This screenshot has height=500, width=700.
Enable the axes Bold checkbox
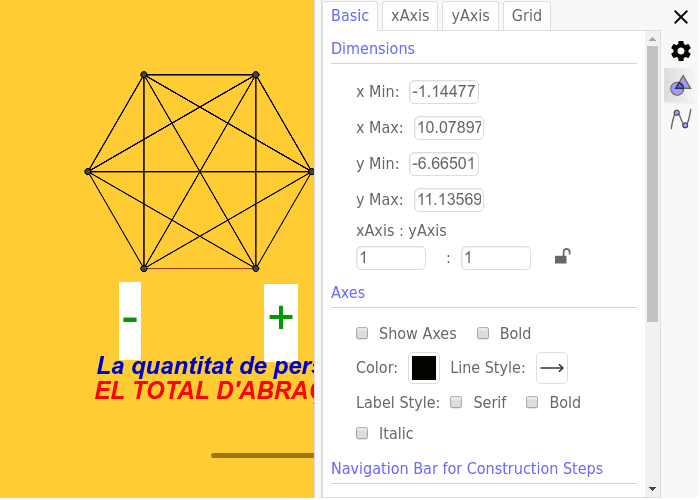(483, 333)
